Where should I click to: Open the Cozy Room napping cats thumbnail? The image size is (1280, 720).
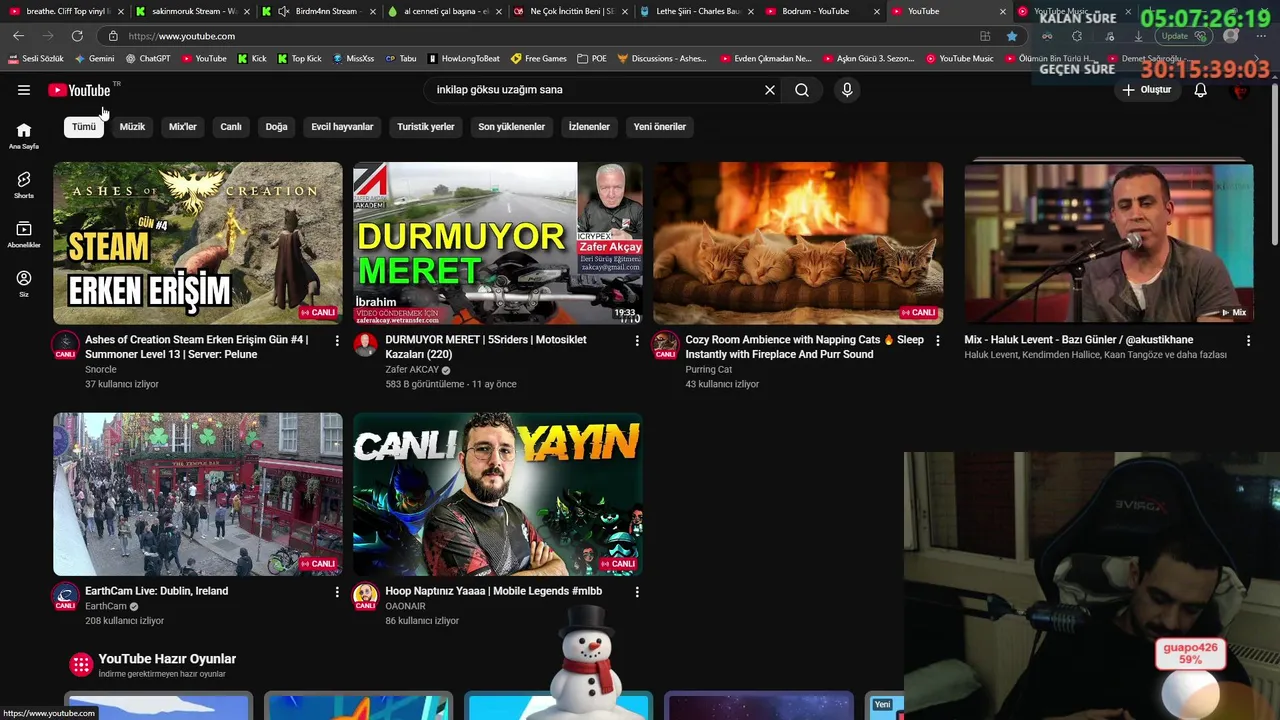pyautogui.click(x=798, y=243)
